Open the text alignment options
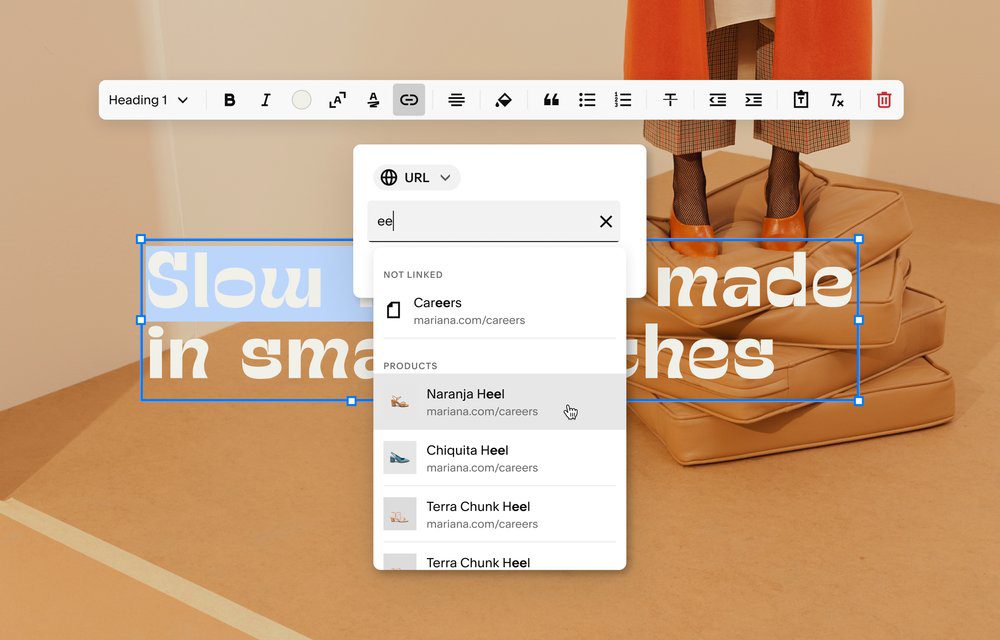The image size is (1000, 640). coord(457,99)
